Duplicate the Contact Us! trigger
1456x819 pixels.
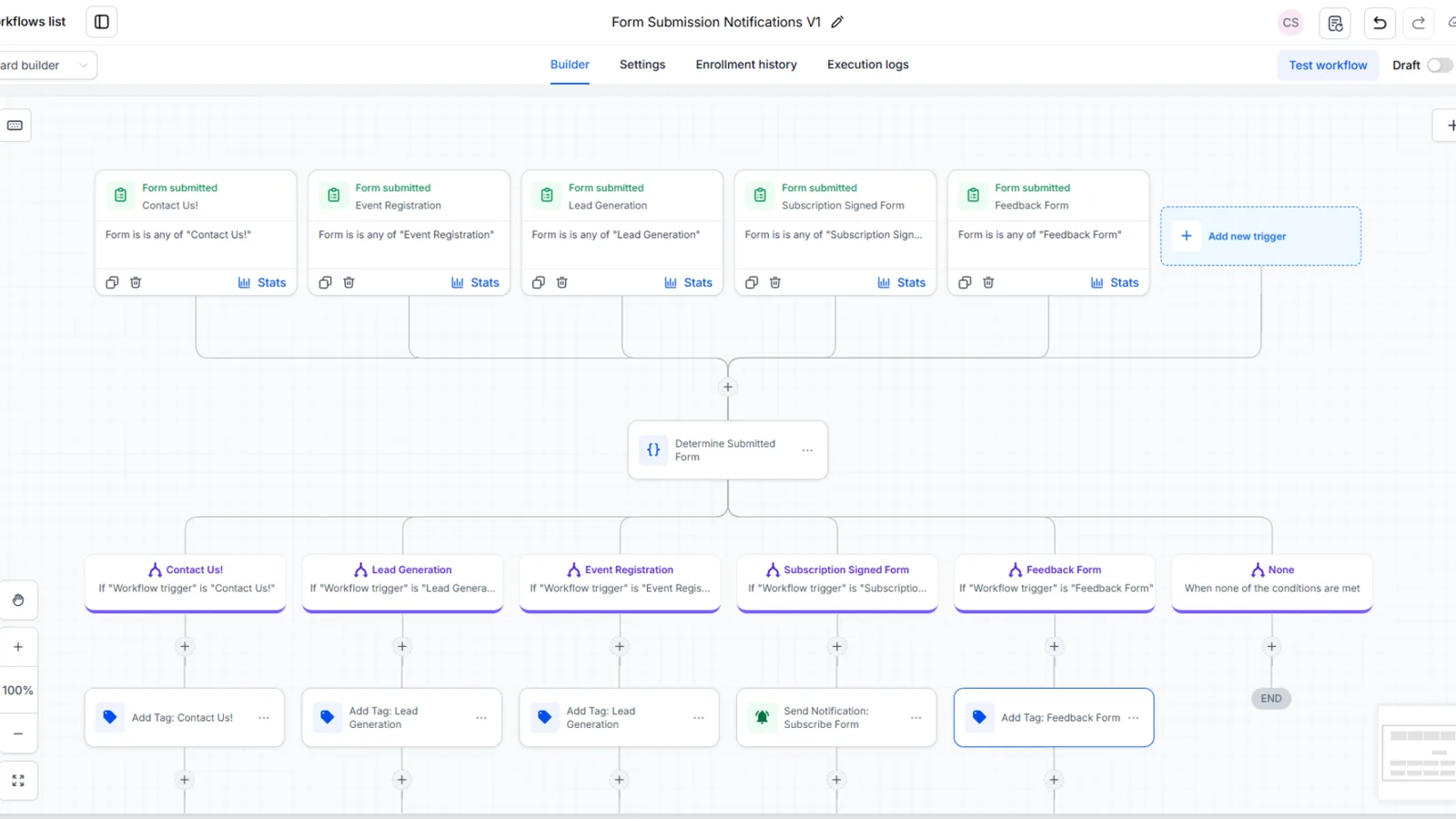coord(112,283)
